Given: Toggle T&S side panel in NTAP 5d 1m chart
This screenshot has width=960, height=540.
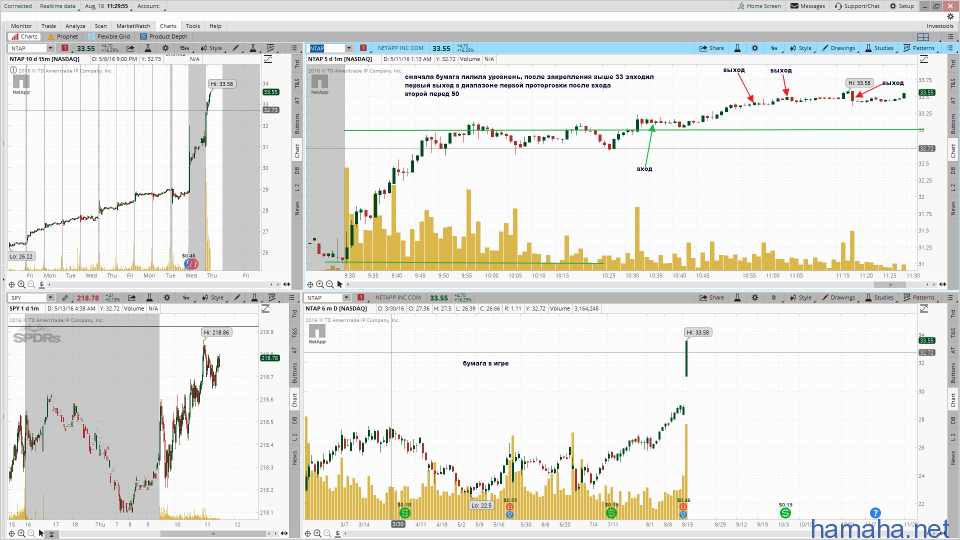Looking at the screenshot, I should [x=953, y=83].
